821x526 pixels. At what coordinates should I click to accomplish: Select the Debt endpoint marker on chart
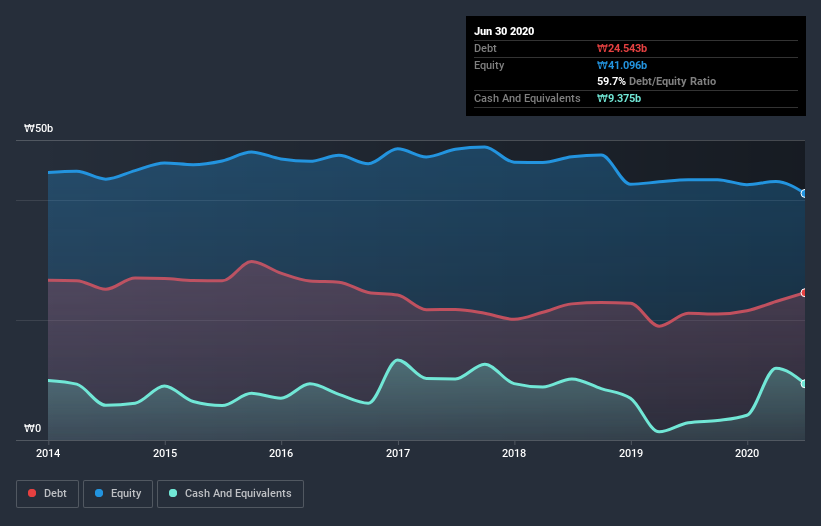pyautogui.click(x=804, y=293)
